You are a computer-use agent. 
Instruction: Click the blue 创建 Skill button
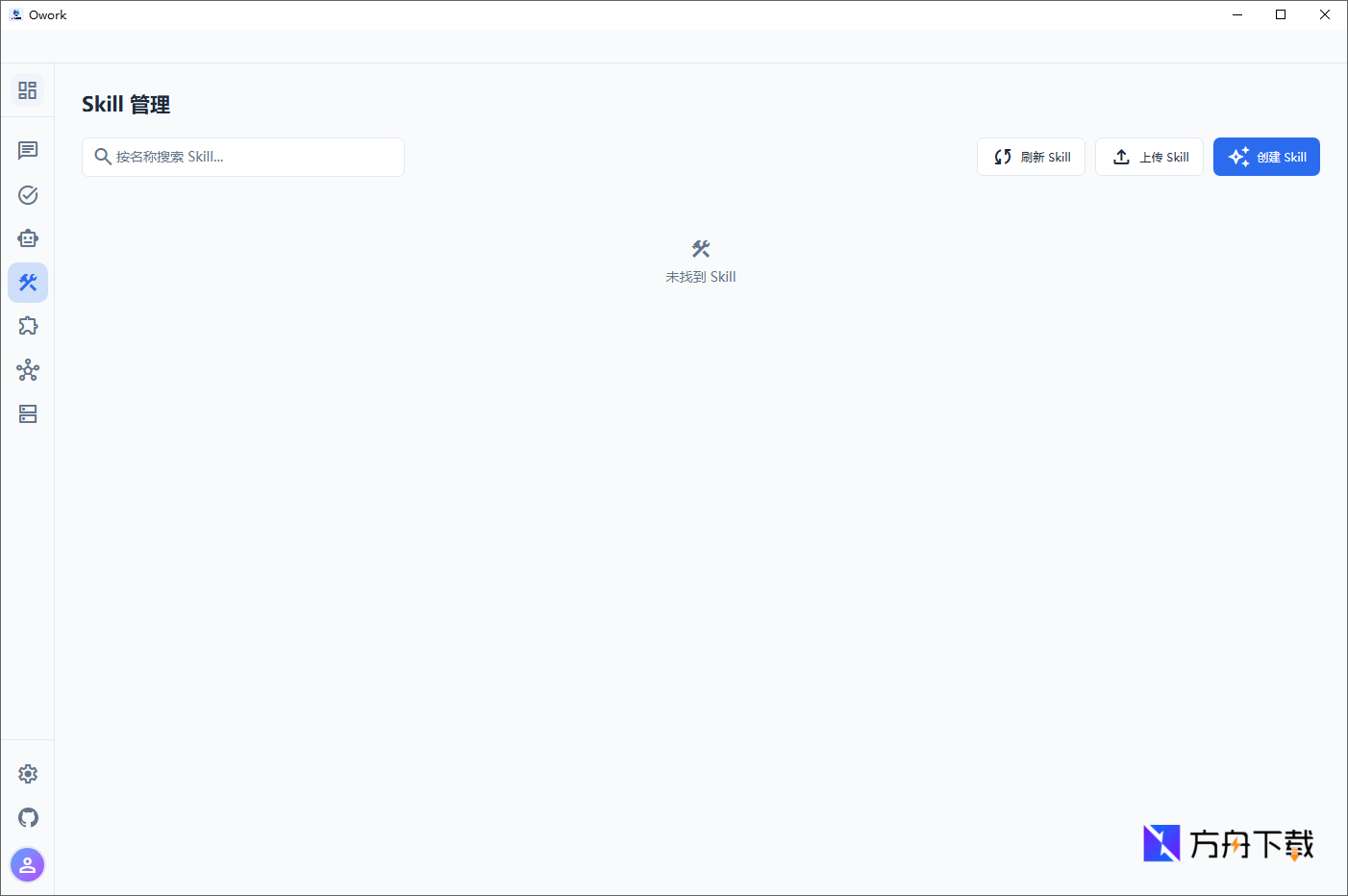click(x=1266, y=157)
